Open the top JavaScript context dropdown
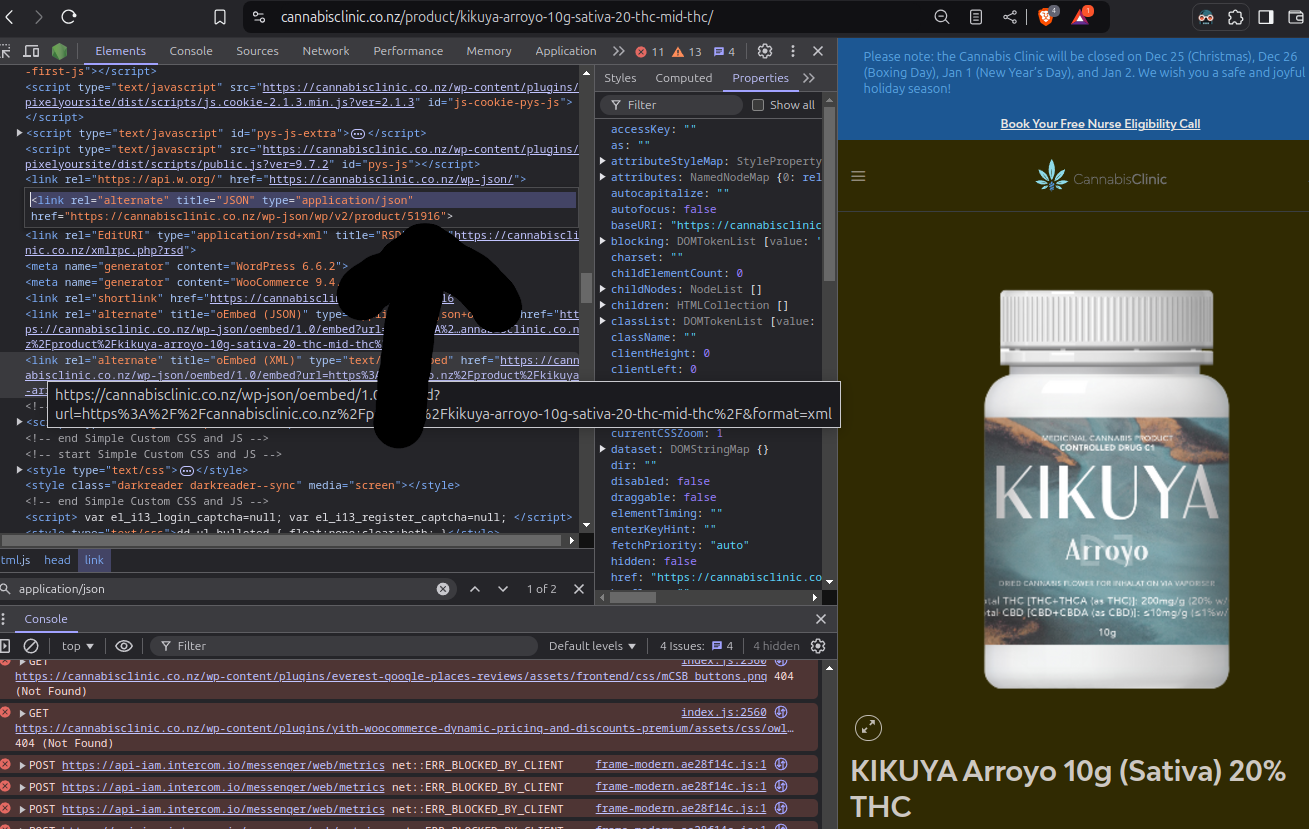The height and width of the screenshot is (829, 1309). [x=77, y=646]
